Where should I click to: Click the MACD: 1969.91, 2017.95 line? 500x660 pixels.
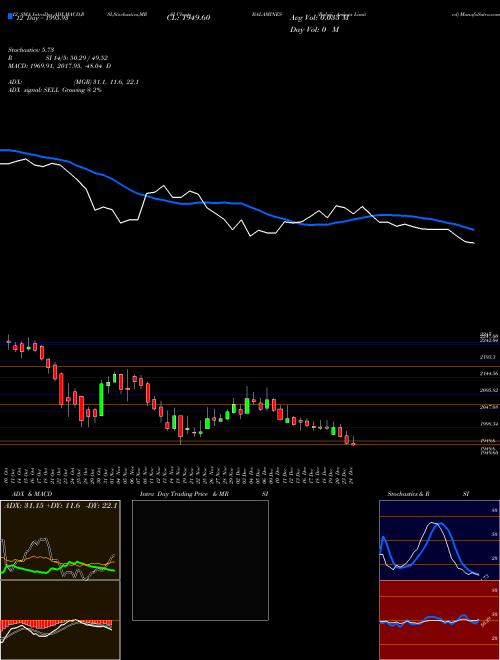coord(59,66)
